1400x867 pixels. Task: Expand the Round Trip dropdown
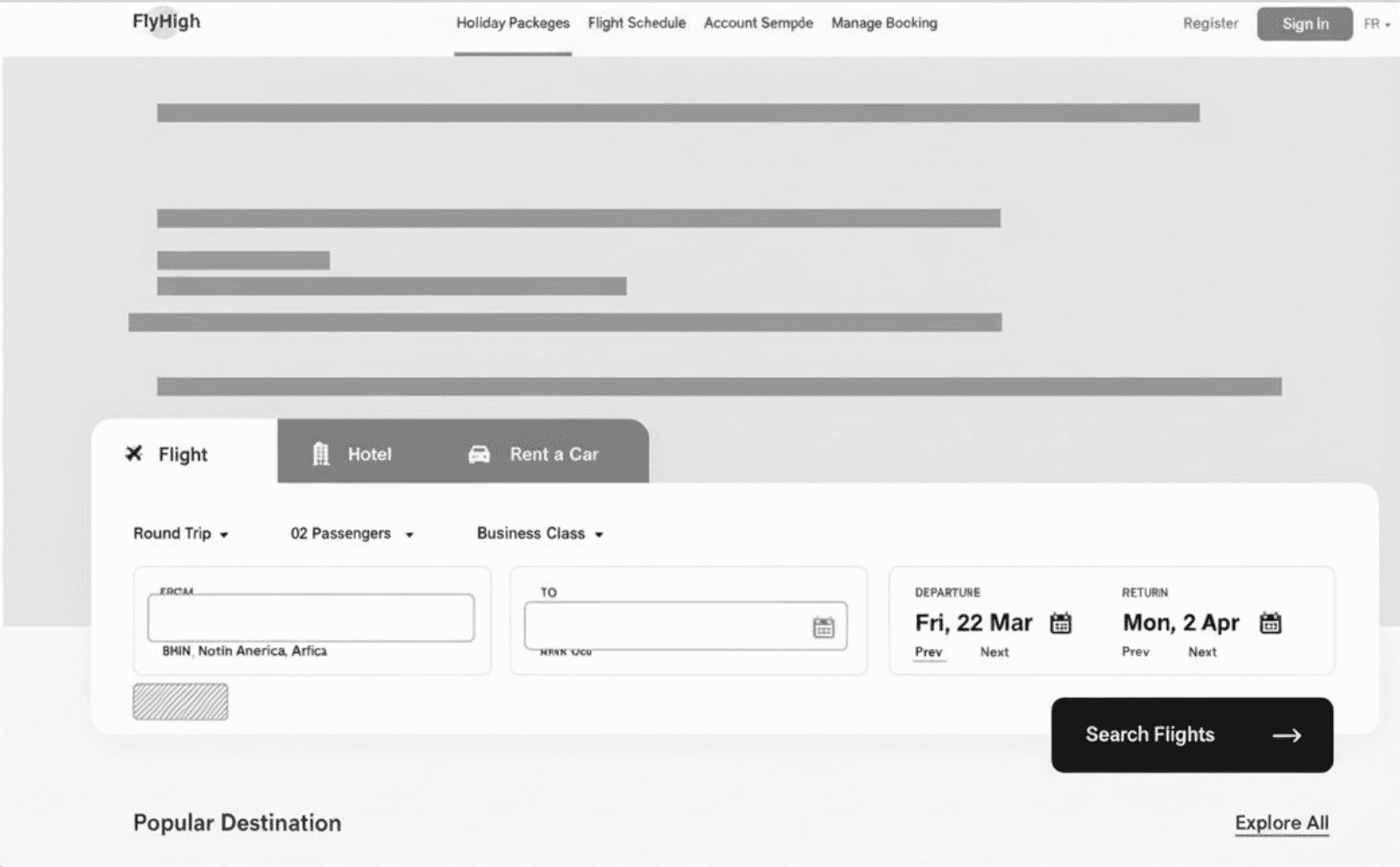[181, 534]
